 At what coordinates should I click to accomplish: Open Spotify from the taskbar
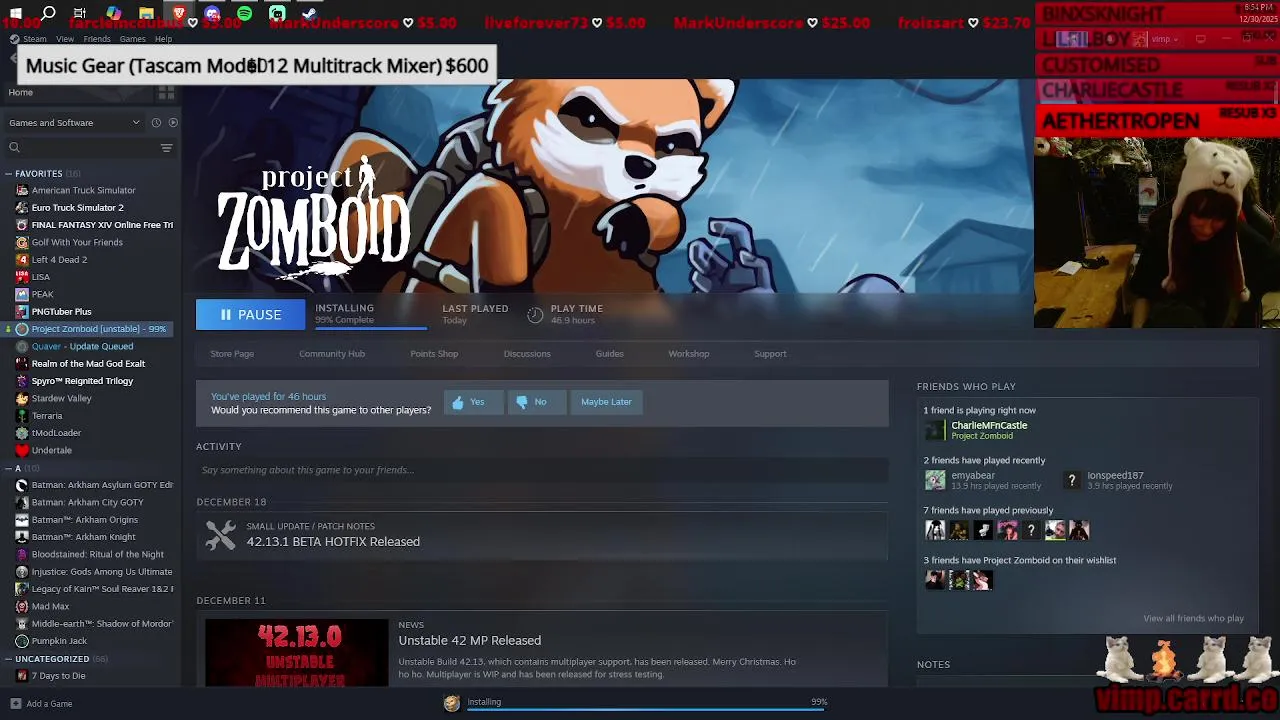(x=244, y=13)
